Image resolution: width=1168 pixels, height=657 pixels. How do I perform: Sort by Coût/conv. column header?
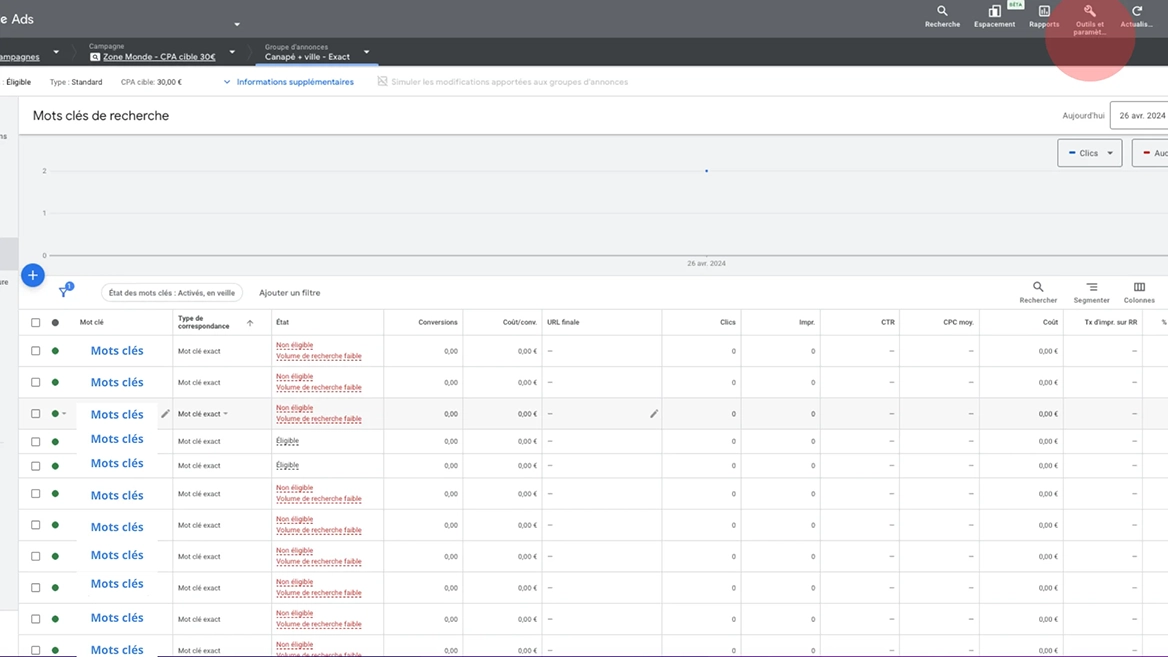(520, 323)
